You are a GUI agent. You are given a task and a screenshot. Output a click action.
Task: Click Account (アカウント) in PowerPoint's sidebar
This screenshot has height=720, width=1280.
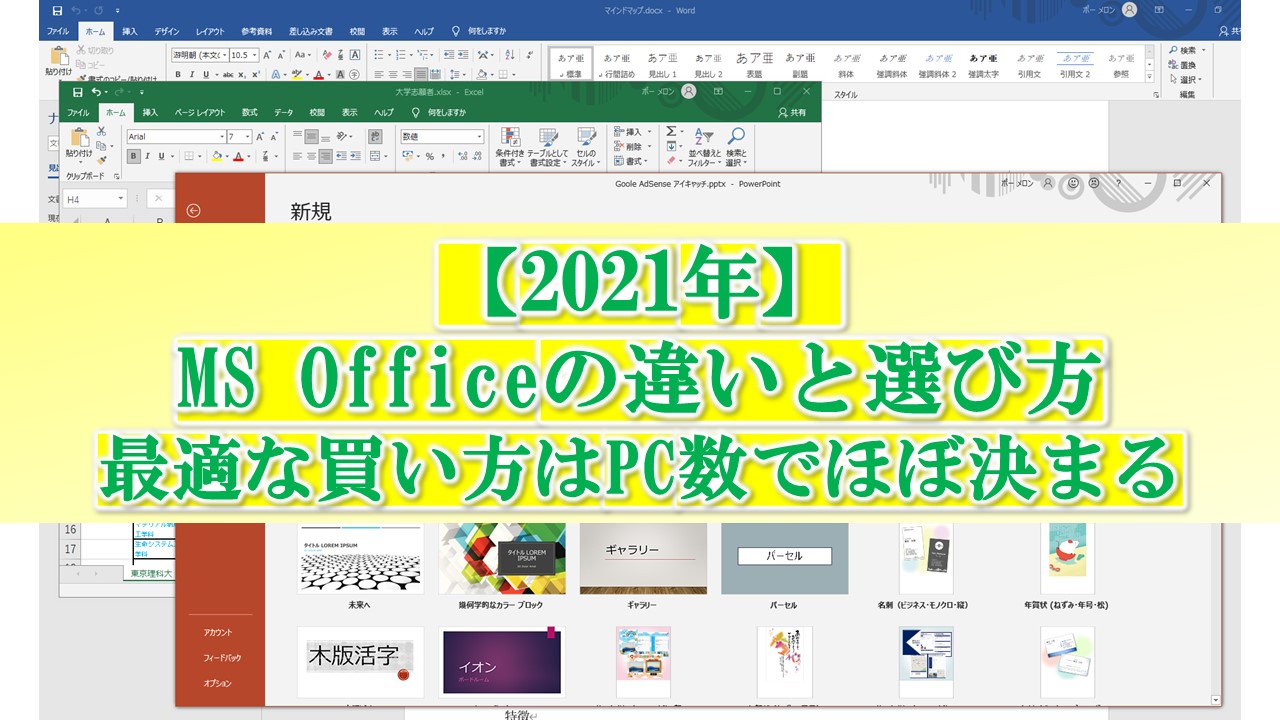pyautogui.click(x=217, y=632)
